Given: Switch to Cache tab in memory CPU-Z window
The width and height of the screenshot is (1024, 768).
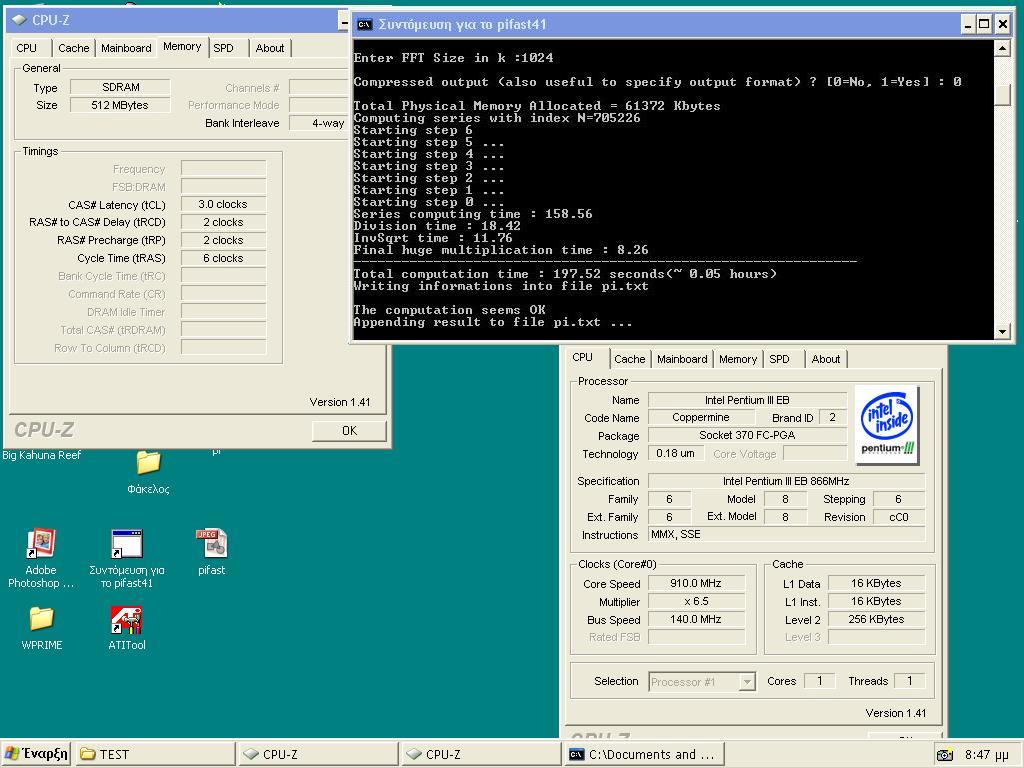Looking at the screenshot, I should pyautogui.click(x=74, y=48).
